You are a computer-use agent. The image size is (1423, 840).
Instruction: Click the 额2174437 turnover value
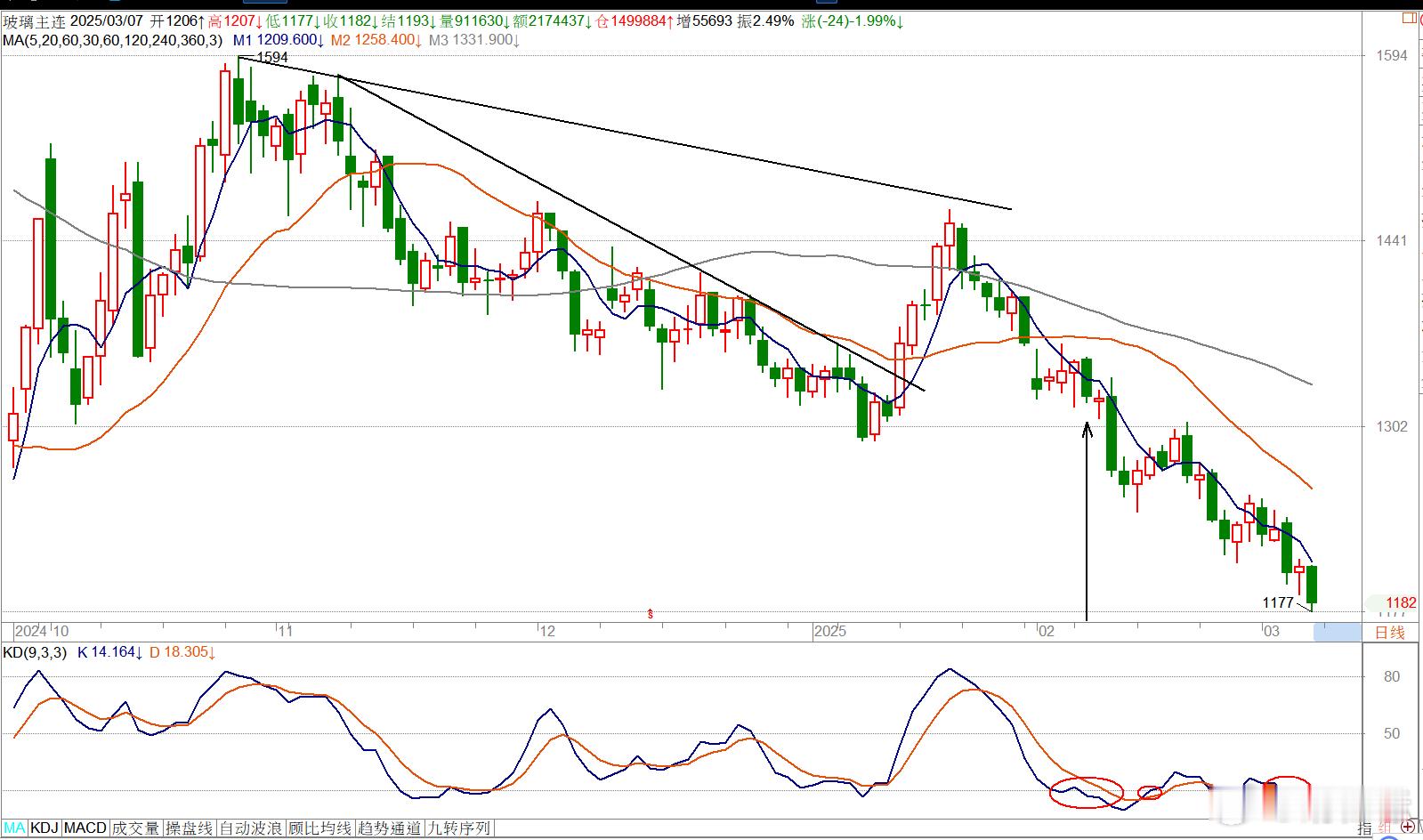coord(553,21)
